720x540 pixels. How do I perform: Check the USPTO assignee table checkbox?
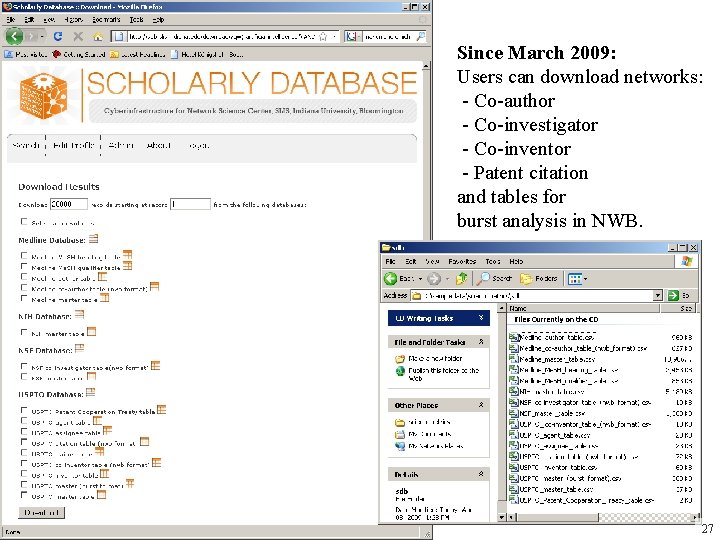pyautogui.click(x=24, y=432)
